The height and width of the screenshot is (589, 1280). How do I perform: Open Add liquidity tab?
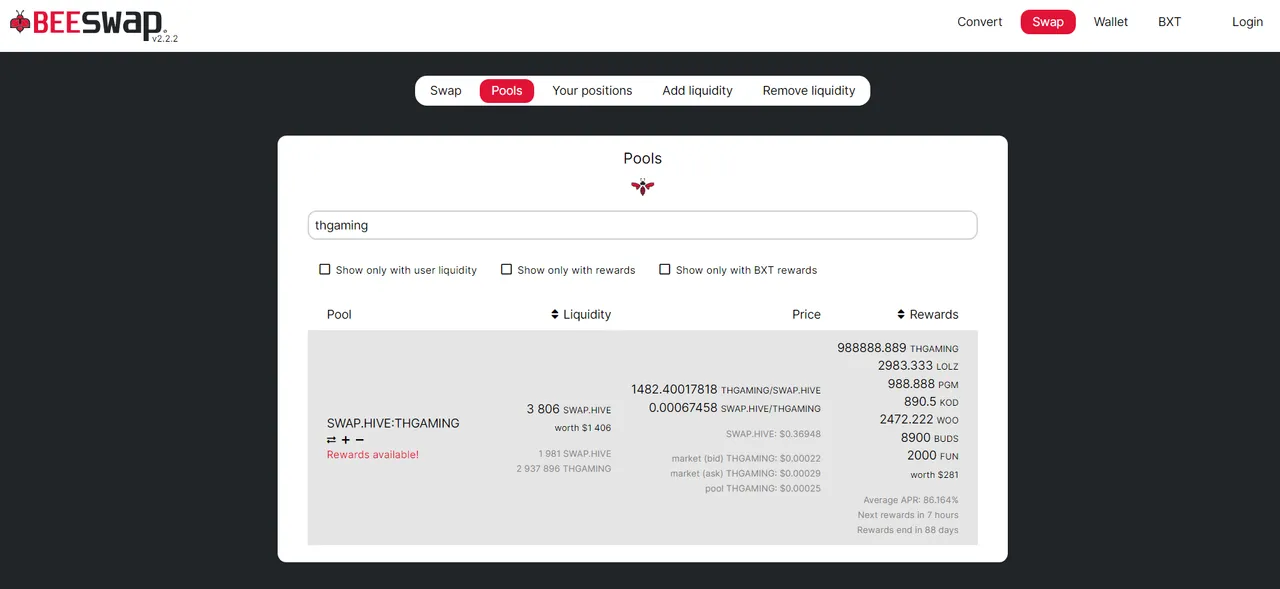coord(697,90)
